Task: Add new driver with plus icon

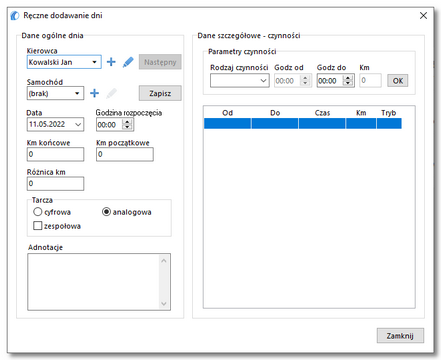Action: [x=111, y=62]
